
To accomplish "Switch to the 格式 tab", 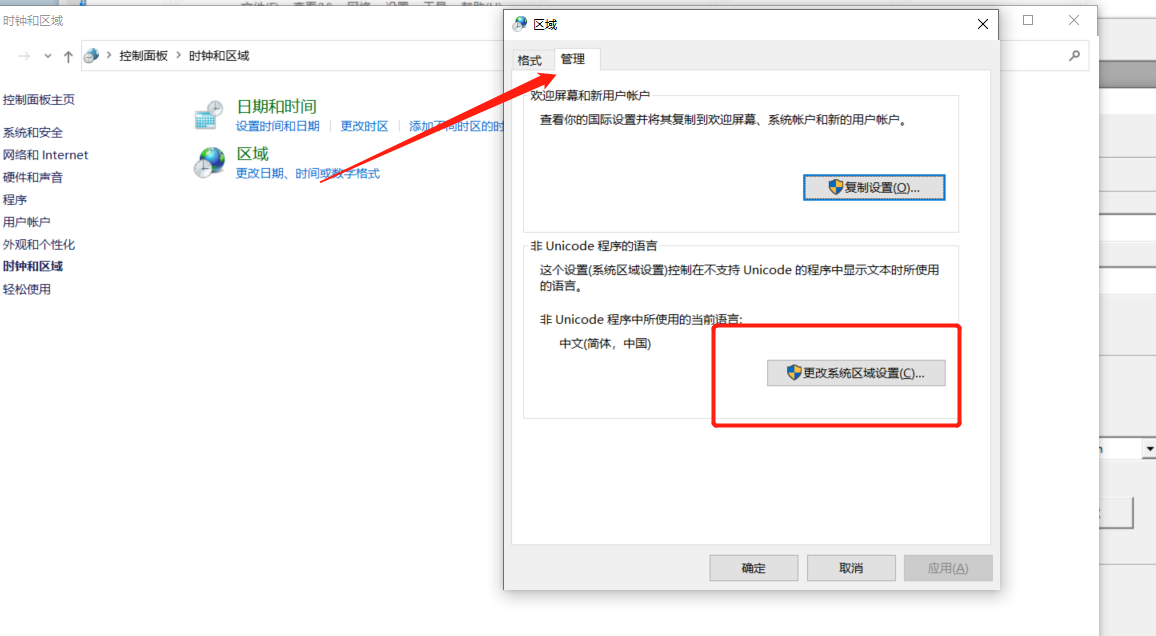I will tap(530, 60).
